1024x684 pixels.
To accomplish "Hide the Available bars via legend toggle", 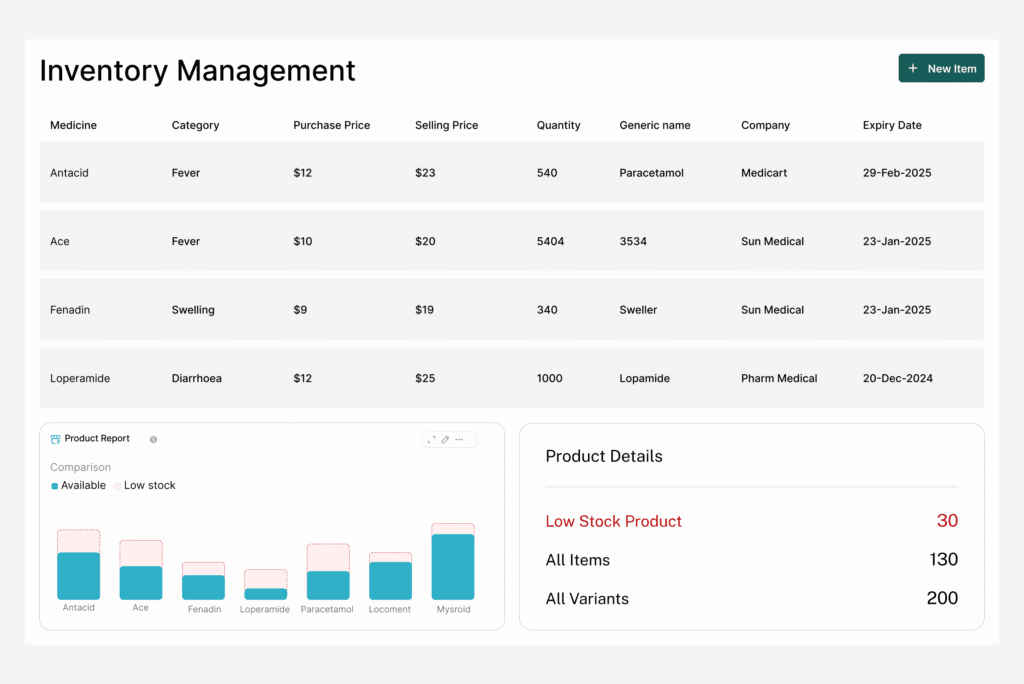I will [x=78, y=485].
